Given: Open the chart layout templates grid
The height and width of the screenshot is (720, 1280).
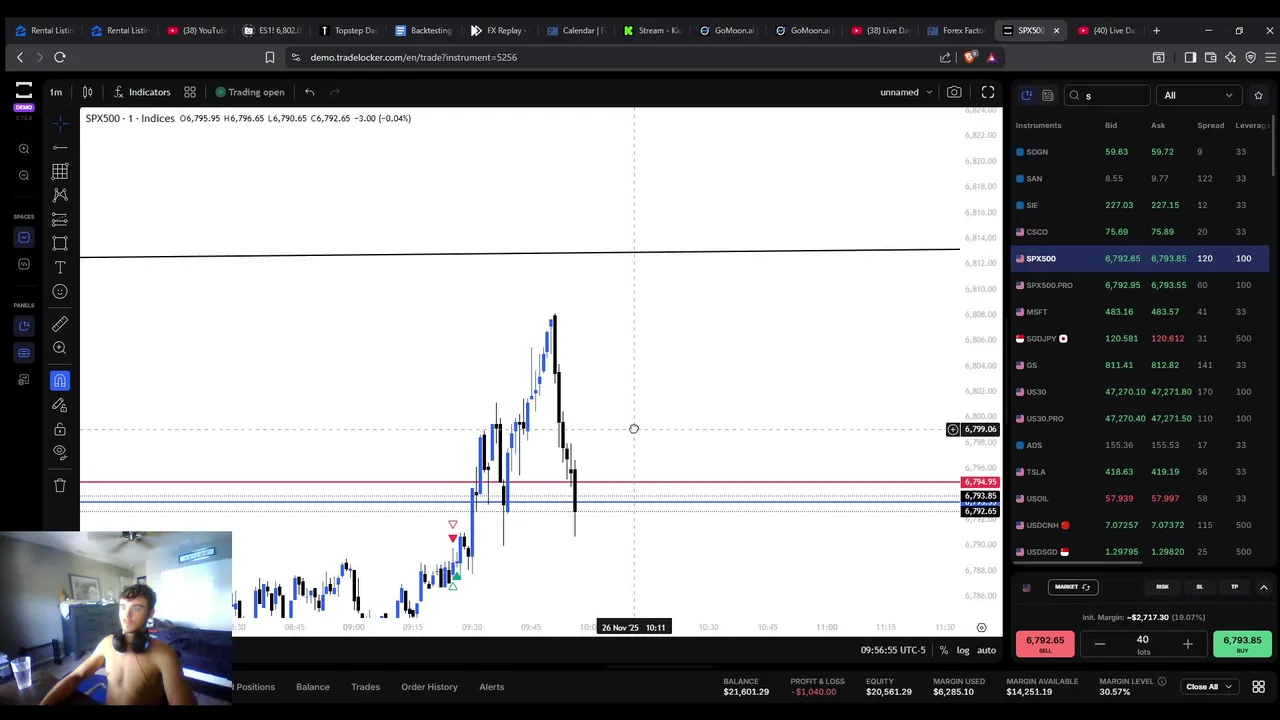Looking at the screenshot, I should (x=190, y=92).
